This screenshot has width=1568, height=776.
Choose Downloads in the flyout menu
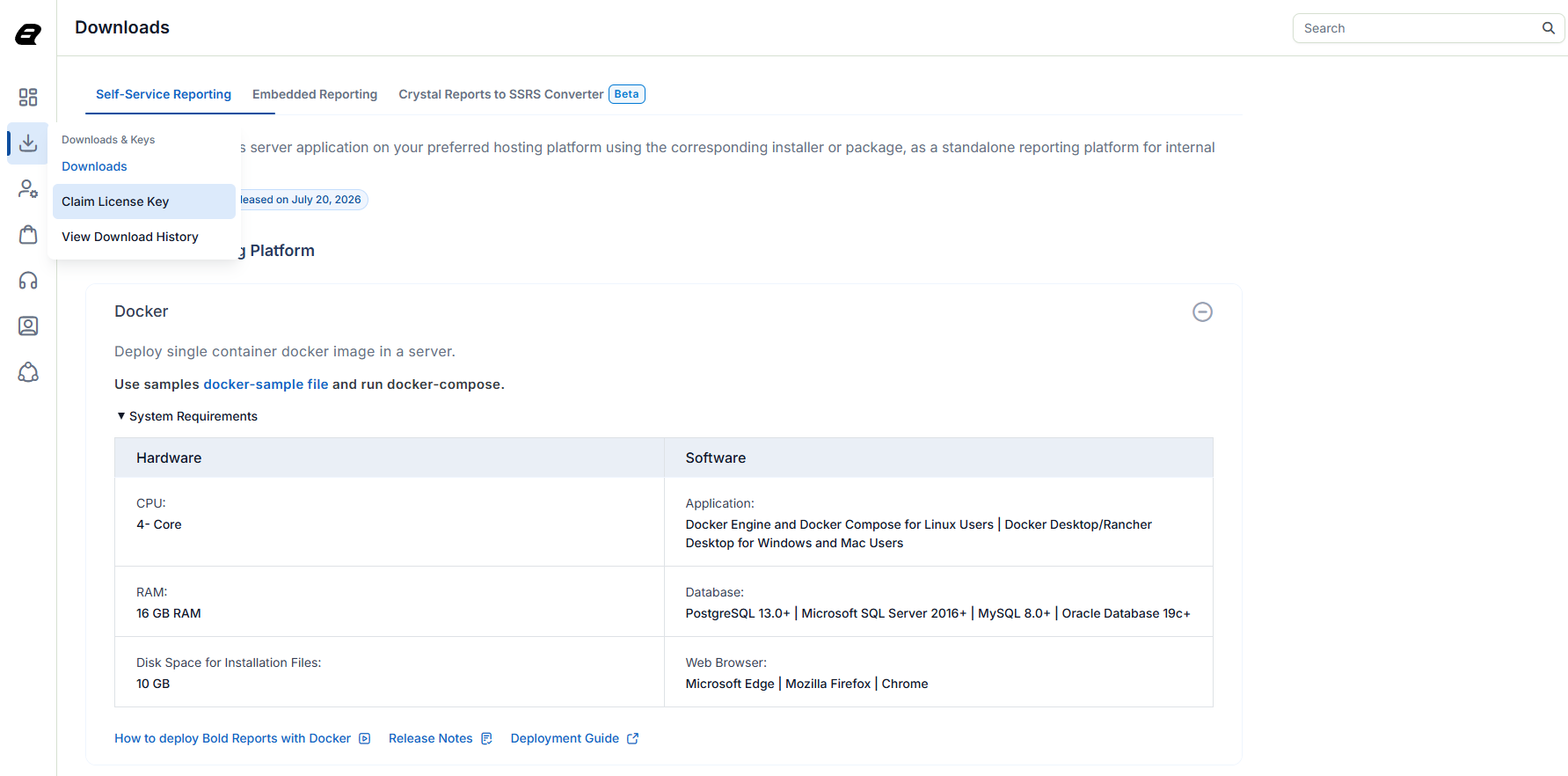[94, 166]
